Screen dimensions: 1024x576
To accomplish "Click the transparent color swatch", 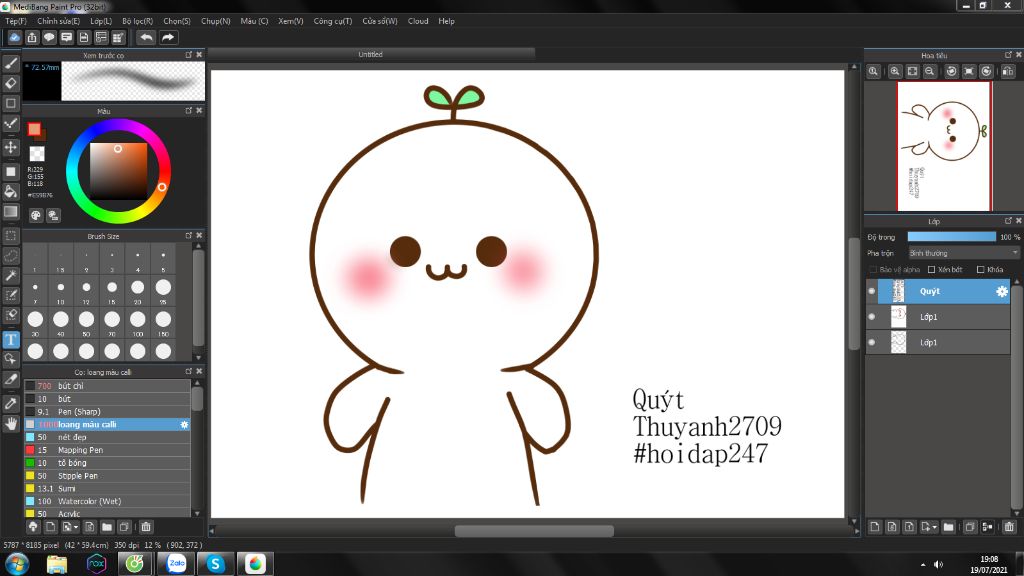I will point(37,153).
